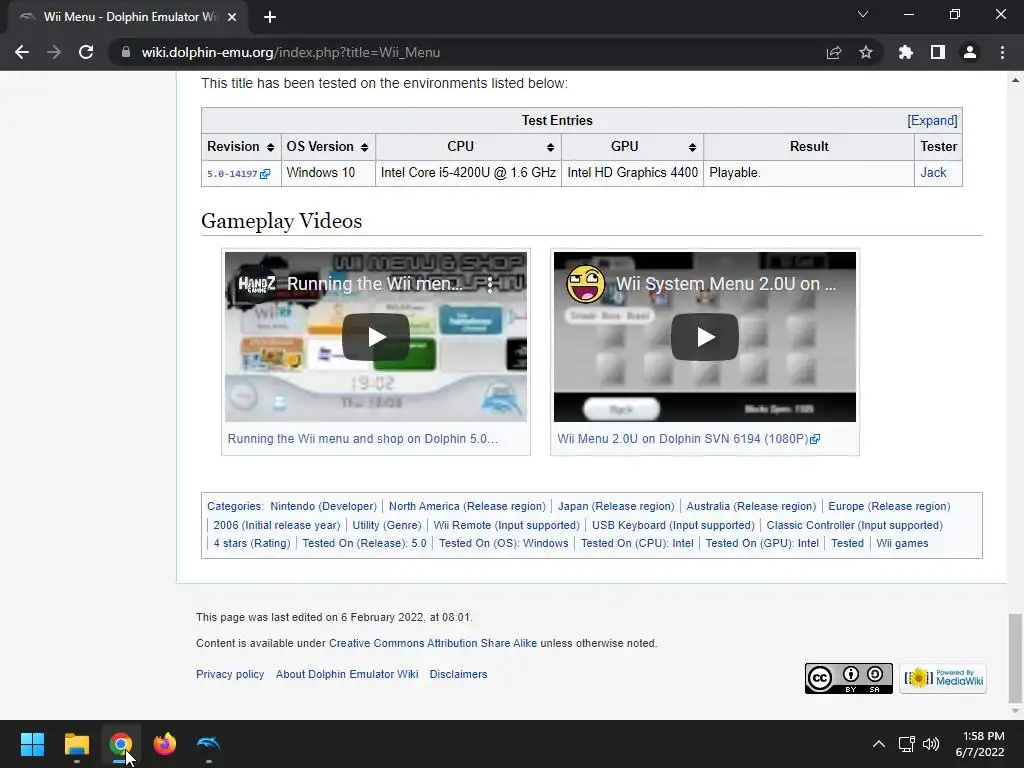Open a new browser tab
Screen dimensions: 1024x768
tap(270, 17)
